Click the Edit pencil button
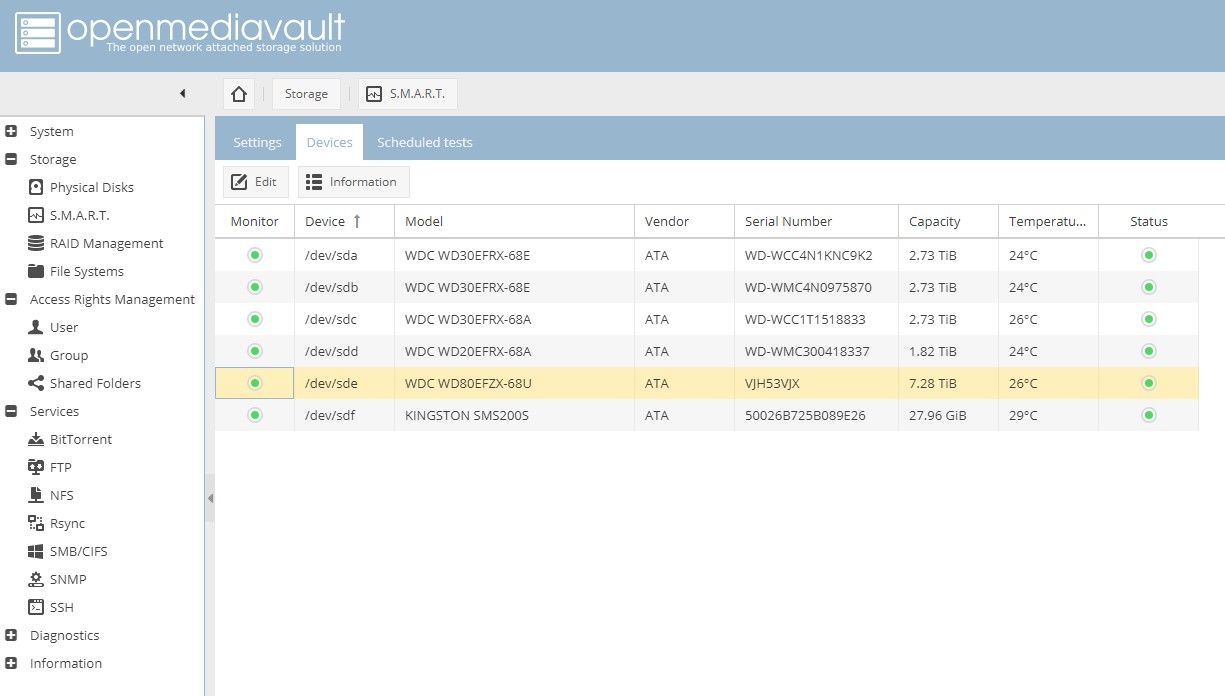 [255, 182]
